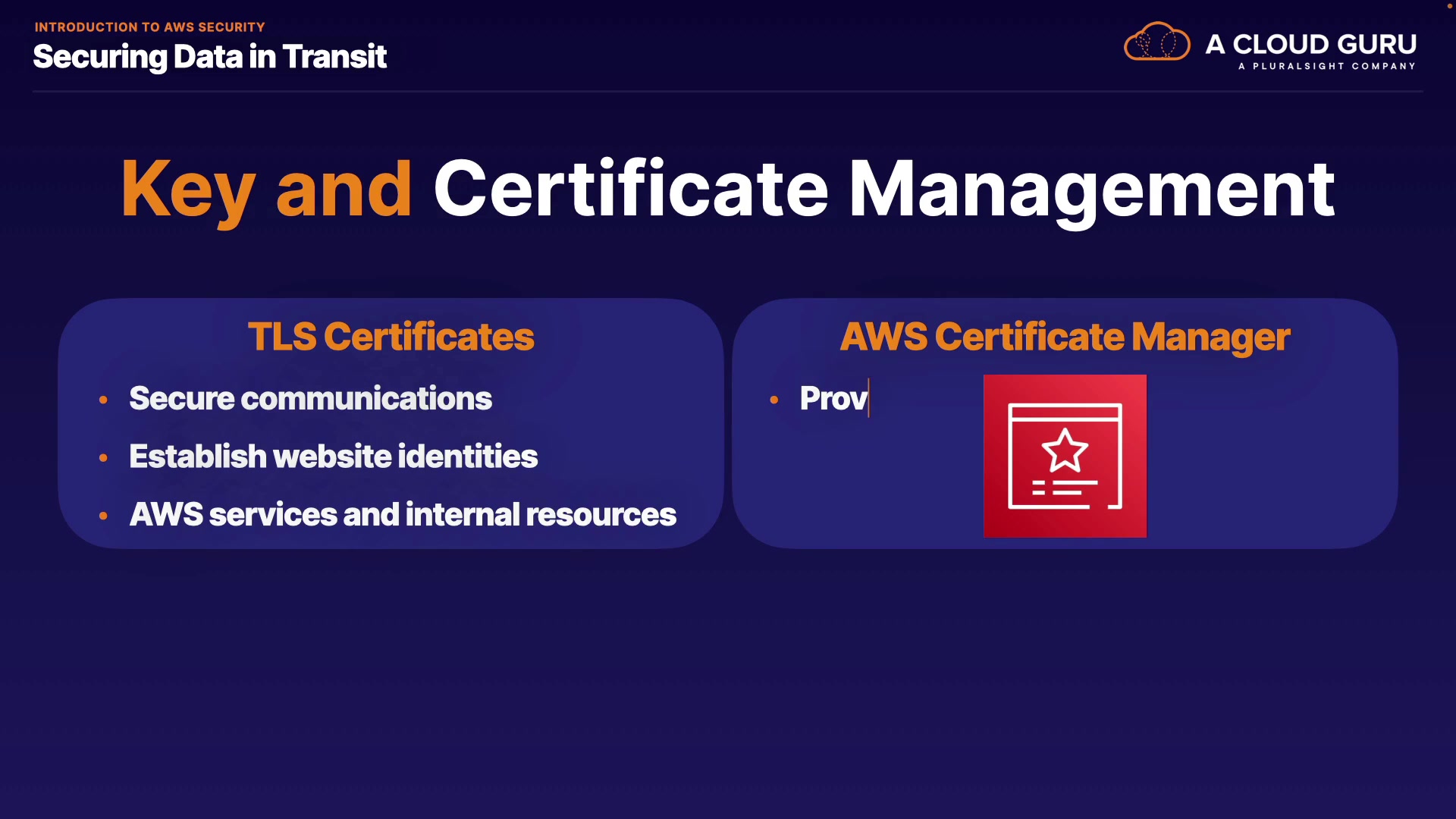Click AWS services and internal resources text
Screen dimensions: 1456x819
[x=402, y=515]
